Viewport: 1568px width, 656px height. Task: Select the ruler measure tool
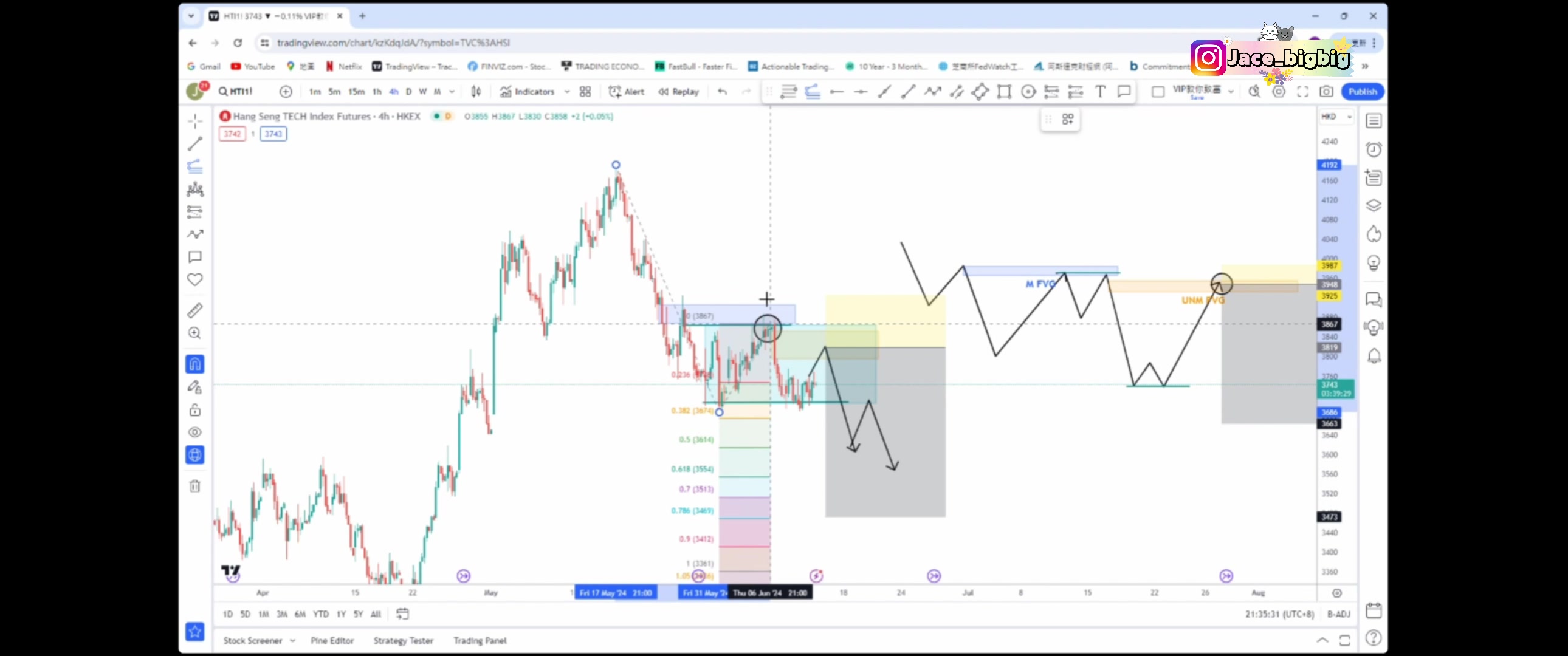pyautogui.click(x=194, y=310)
